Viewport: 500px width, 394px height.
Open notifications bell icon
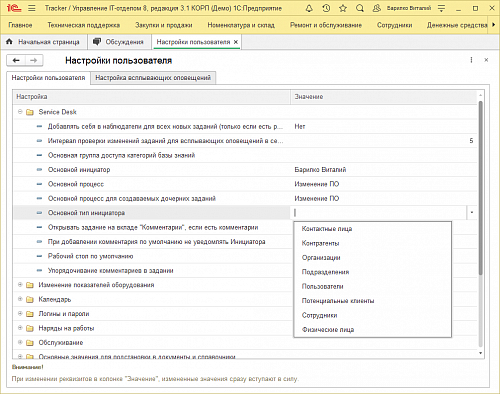pos(309,8)
